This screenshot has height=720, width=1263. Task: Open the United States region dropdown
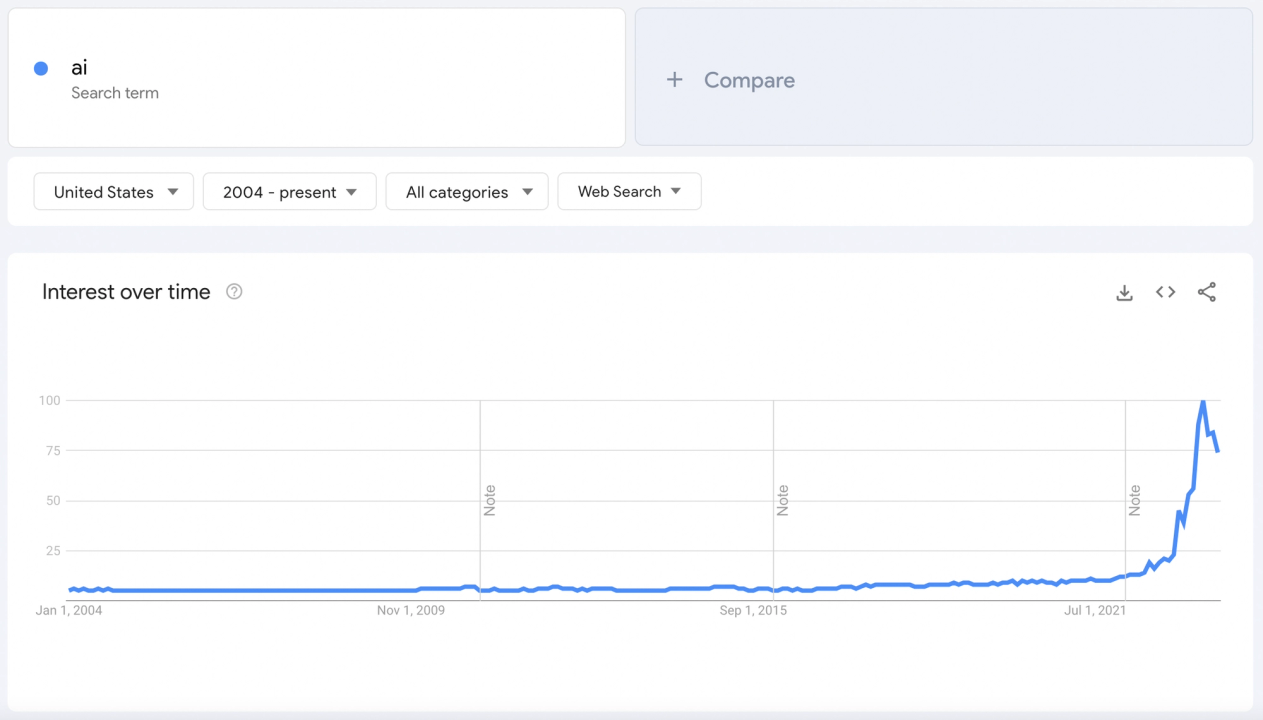[113, 191]
